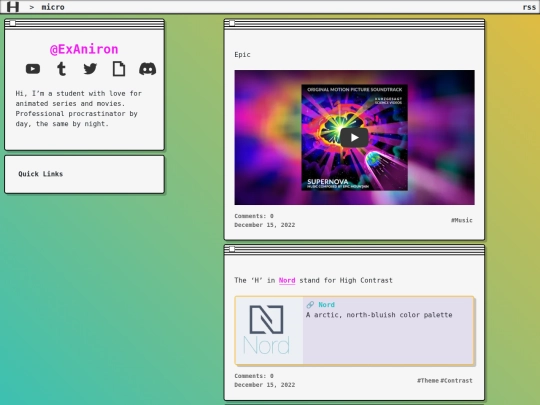Go home via the H logo

pos(13,7)
